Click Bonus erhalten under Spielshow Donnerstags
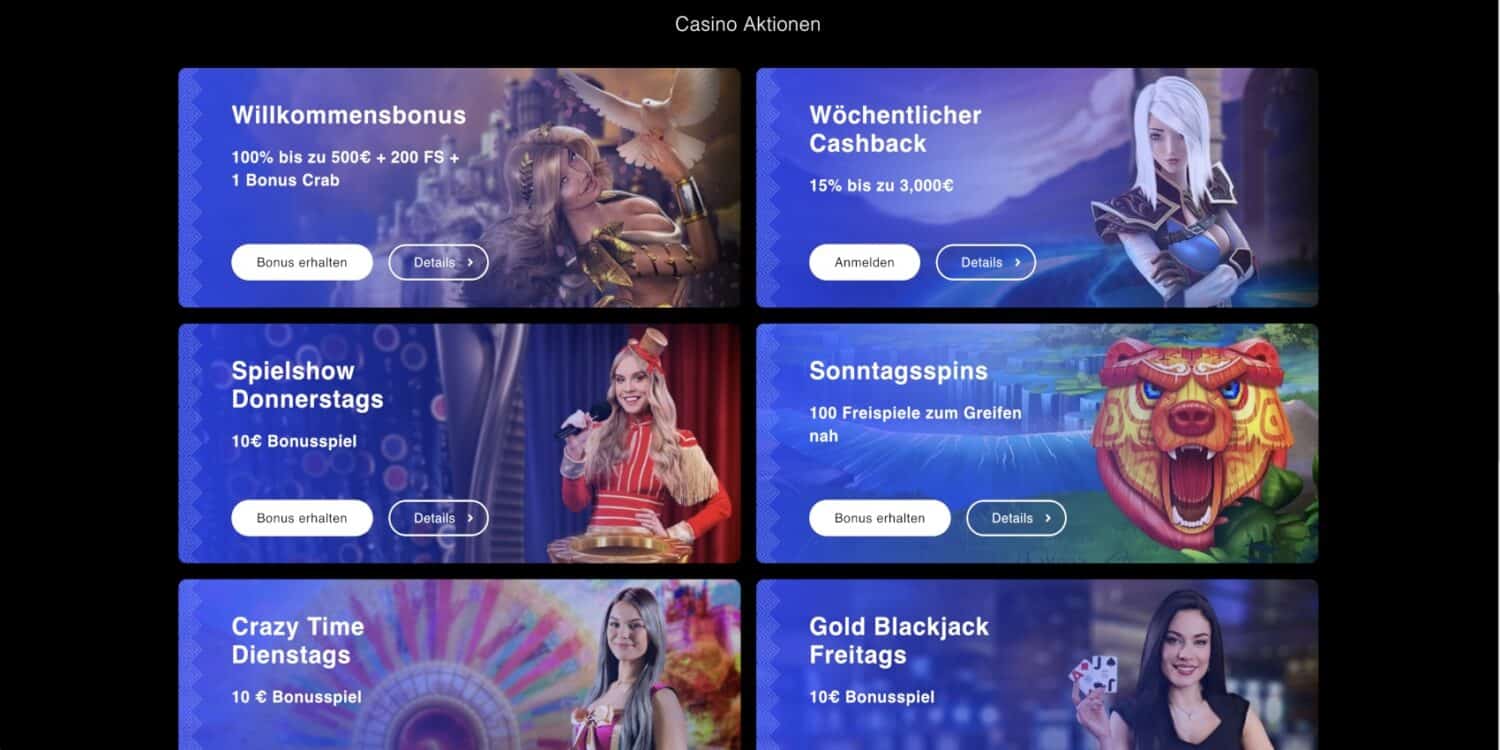The width and height of the screenshot is (1500, 750). click(302, 518)
